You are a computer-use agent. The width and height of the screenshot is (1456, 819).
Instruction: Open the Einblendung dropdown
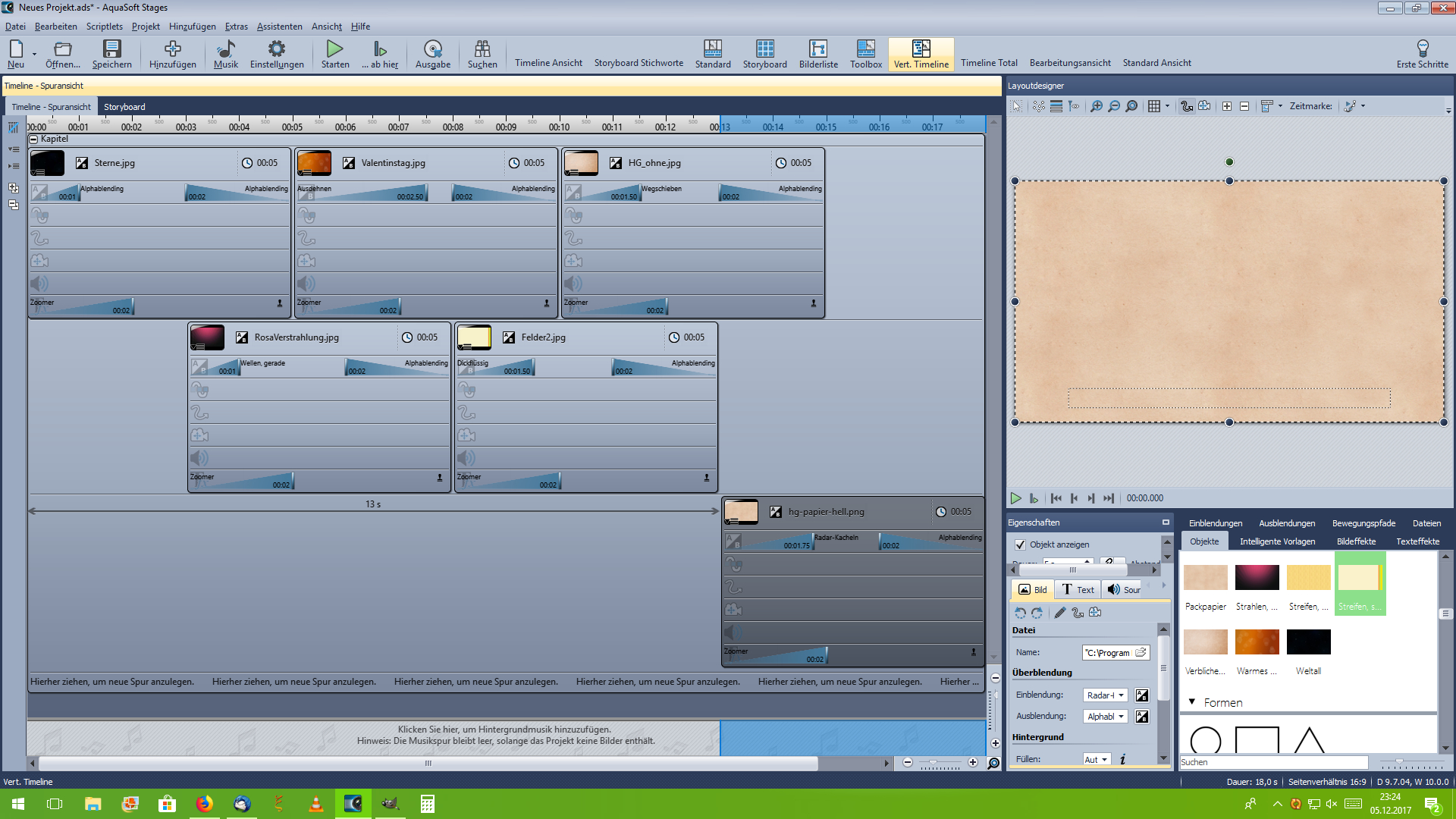(x=1106, y=695)
